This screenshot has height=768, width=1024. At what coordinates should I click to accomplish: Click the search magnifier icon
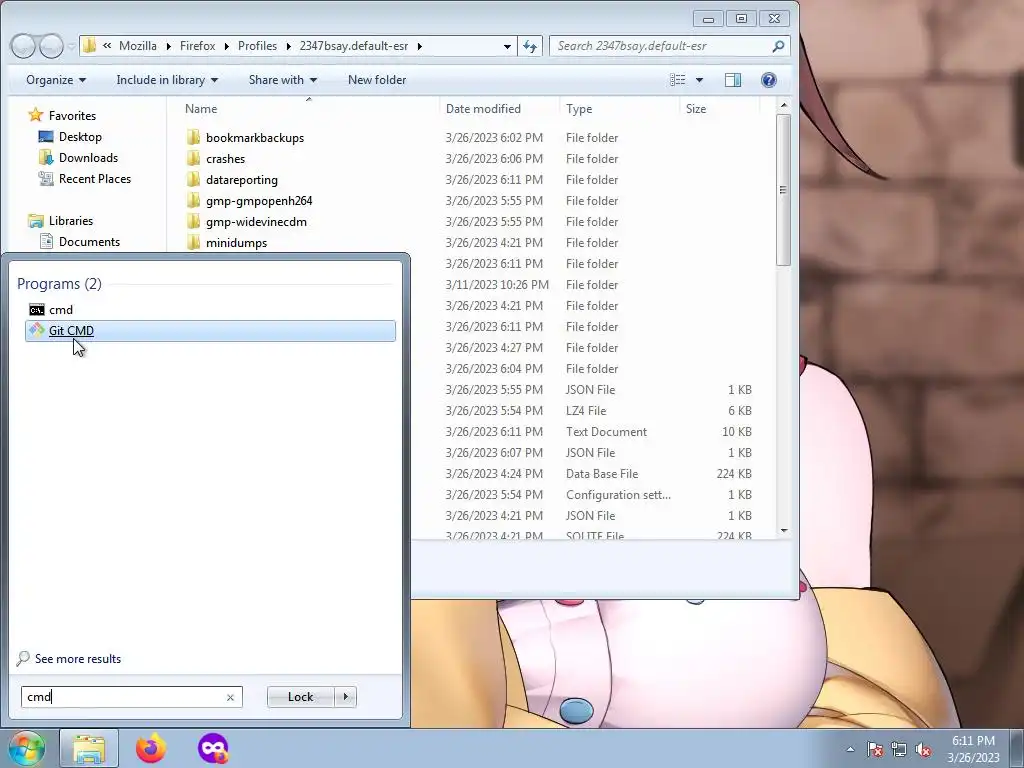point(778,46)
